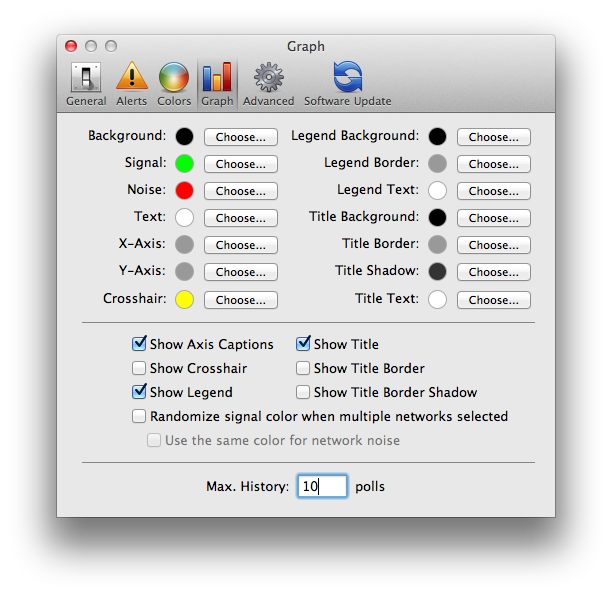
Task: Open the General preferences pane
Action: [x=86, y=84]
